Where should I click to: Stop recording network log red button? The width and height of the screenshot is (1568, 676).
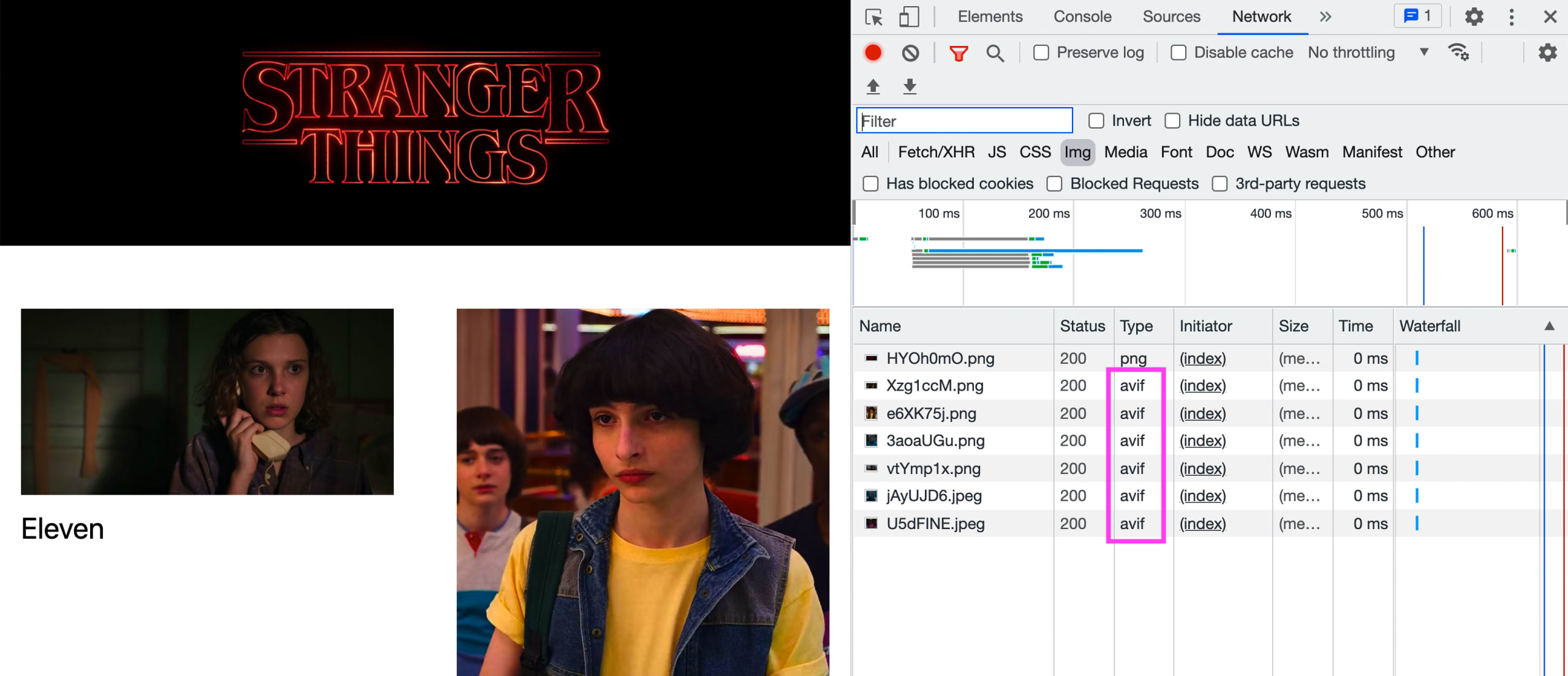coord(873,53)
